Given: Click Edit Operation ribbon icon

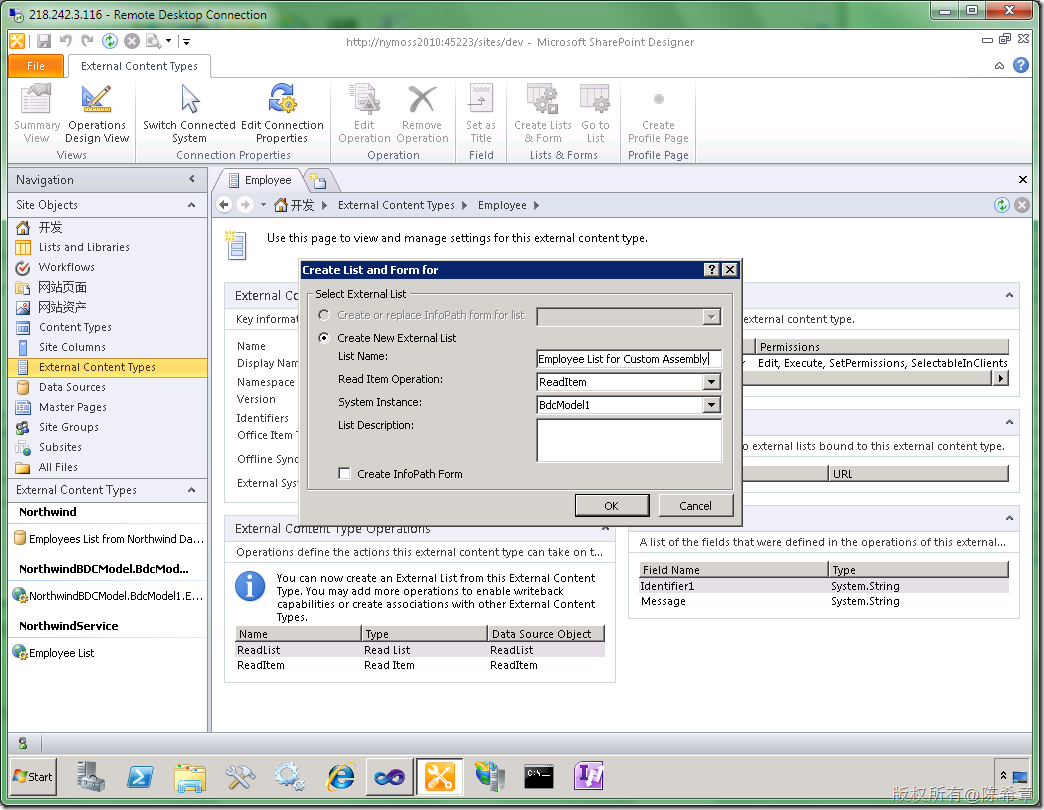Looking at the screenshot, I should click(364, 114).
